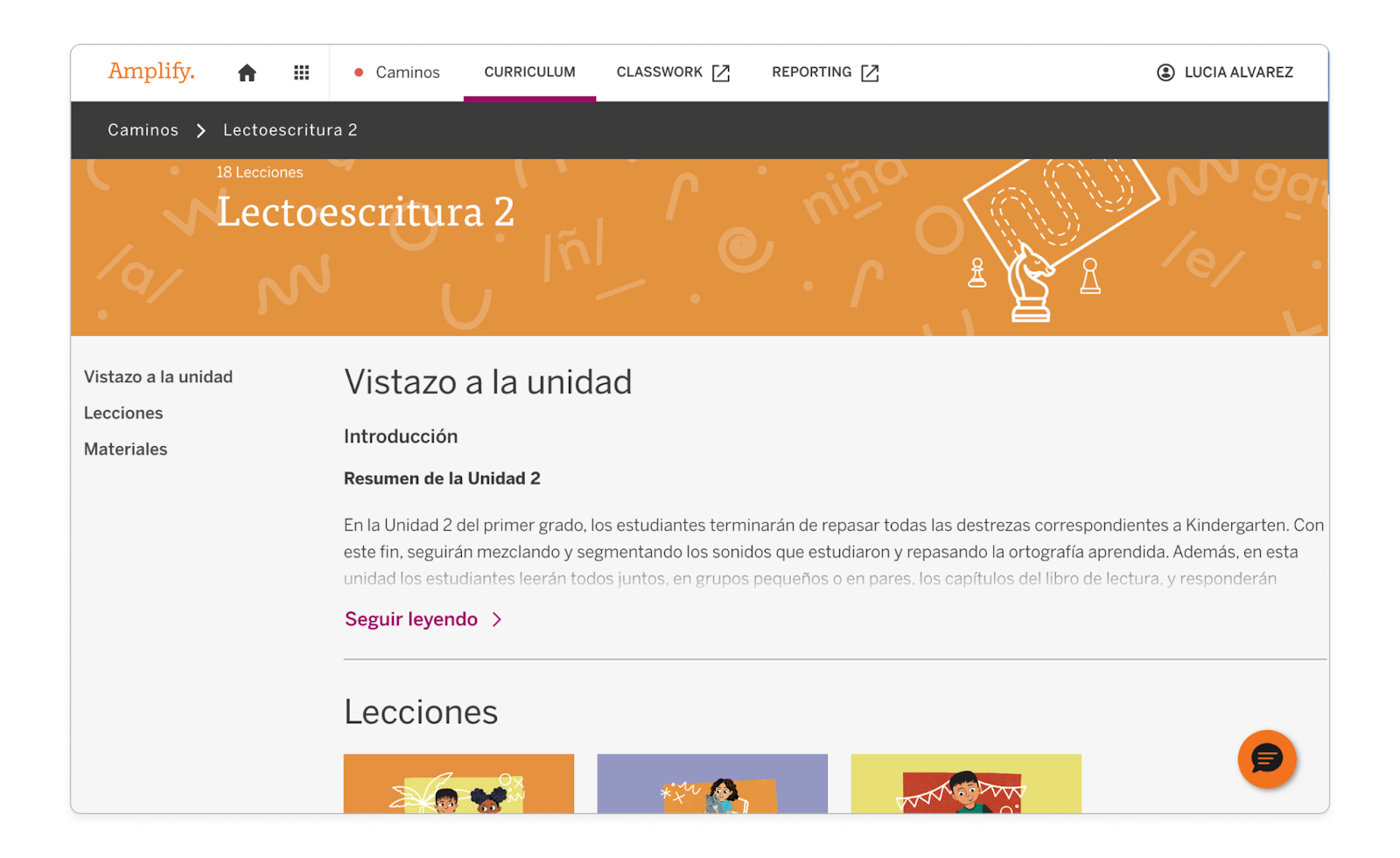Click the profile icon next to LUCIA ALVAREZ
Screen dimensions: 1400x858
coord(1165,72)
